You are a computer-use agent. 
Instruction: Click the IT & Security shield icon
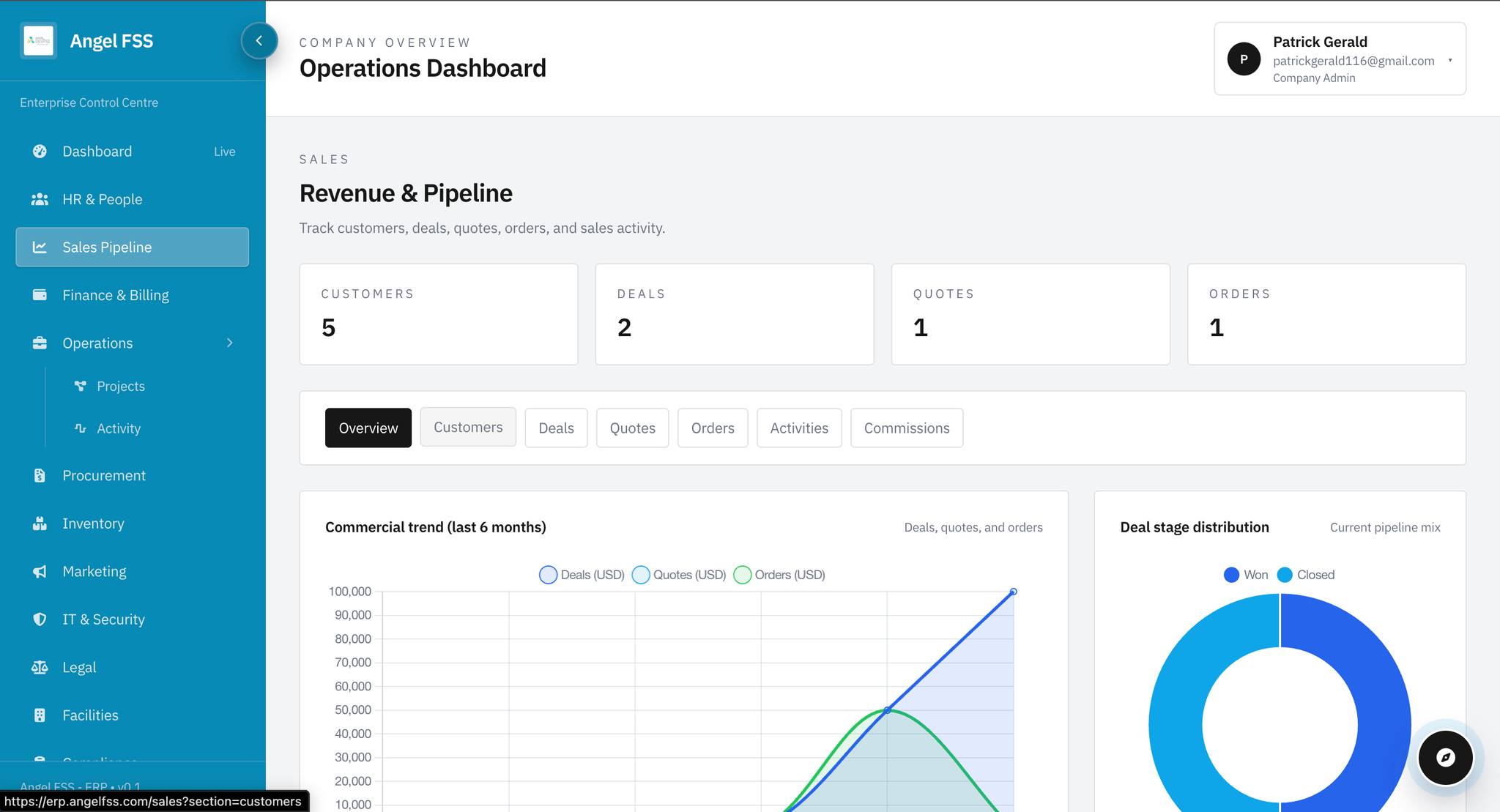40,619
